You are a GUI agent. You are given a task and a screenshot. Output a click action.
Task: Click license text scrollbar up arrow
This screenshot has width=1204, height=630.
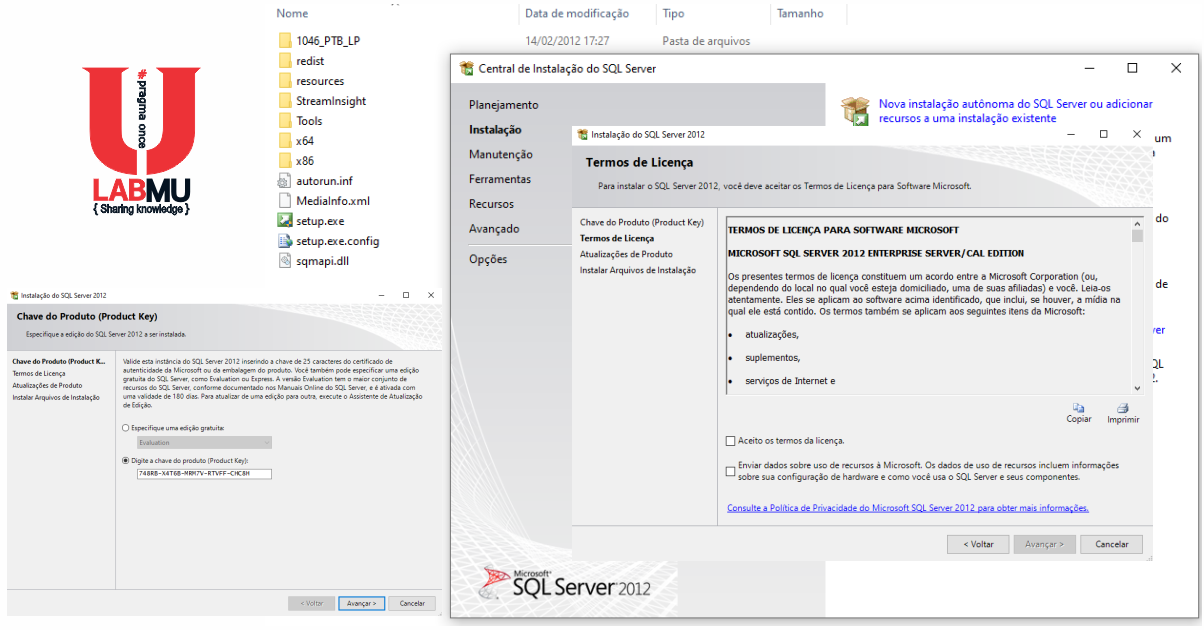click(x=1137, y=224)
